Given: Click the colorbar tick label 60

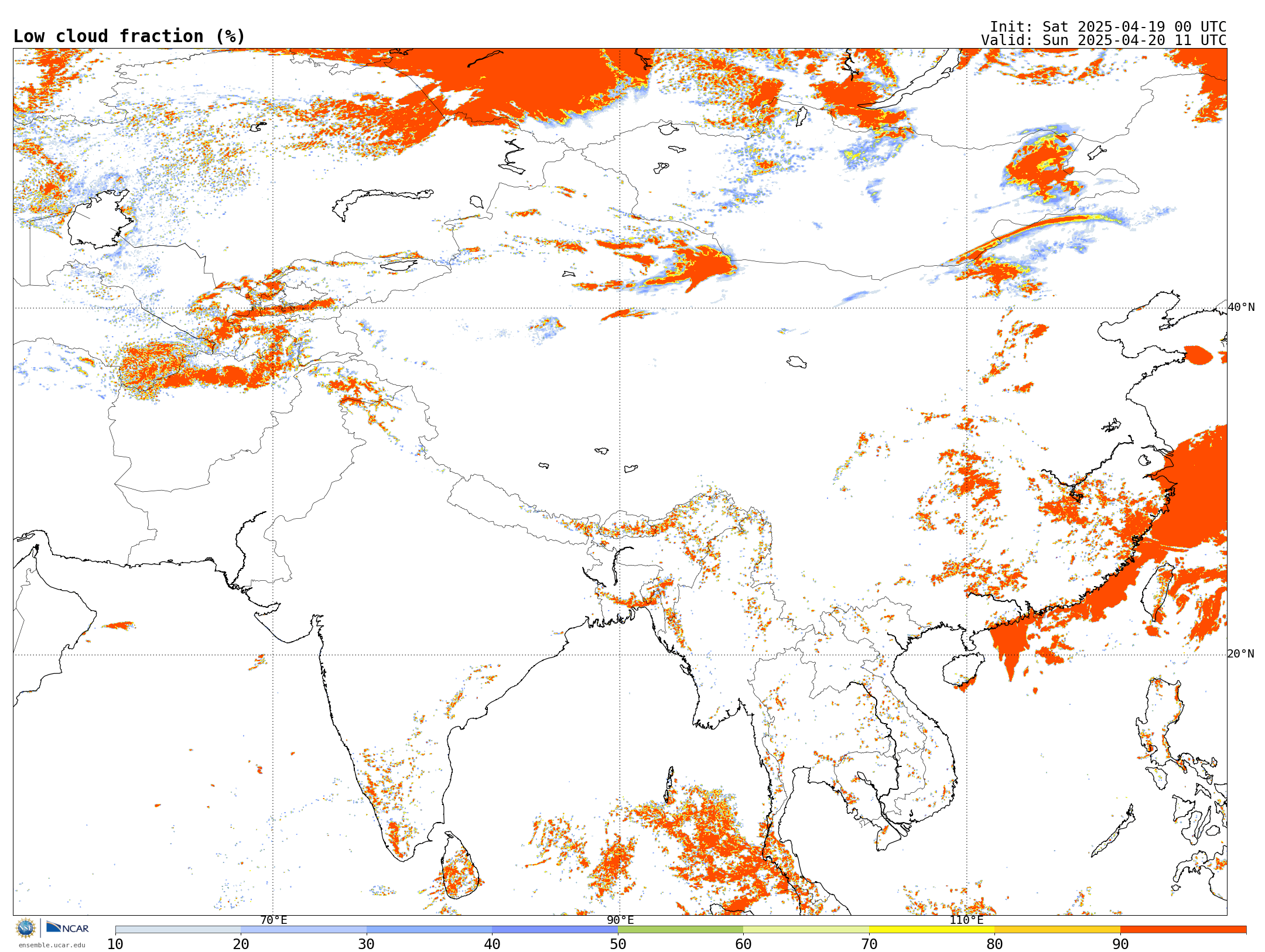Looking at the screenshot, I should [743, 944].
